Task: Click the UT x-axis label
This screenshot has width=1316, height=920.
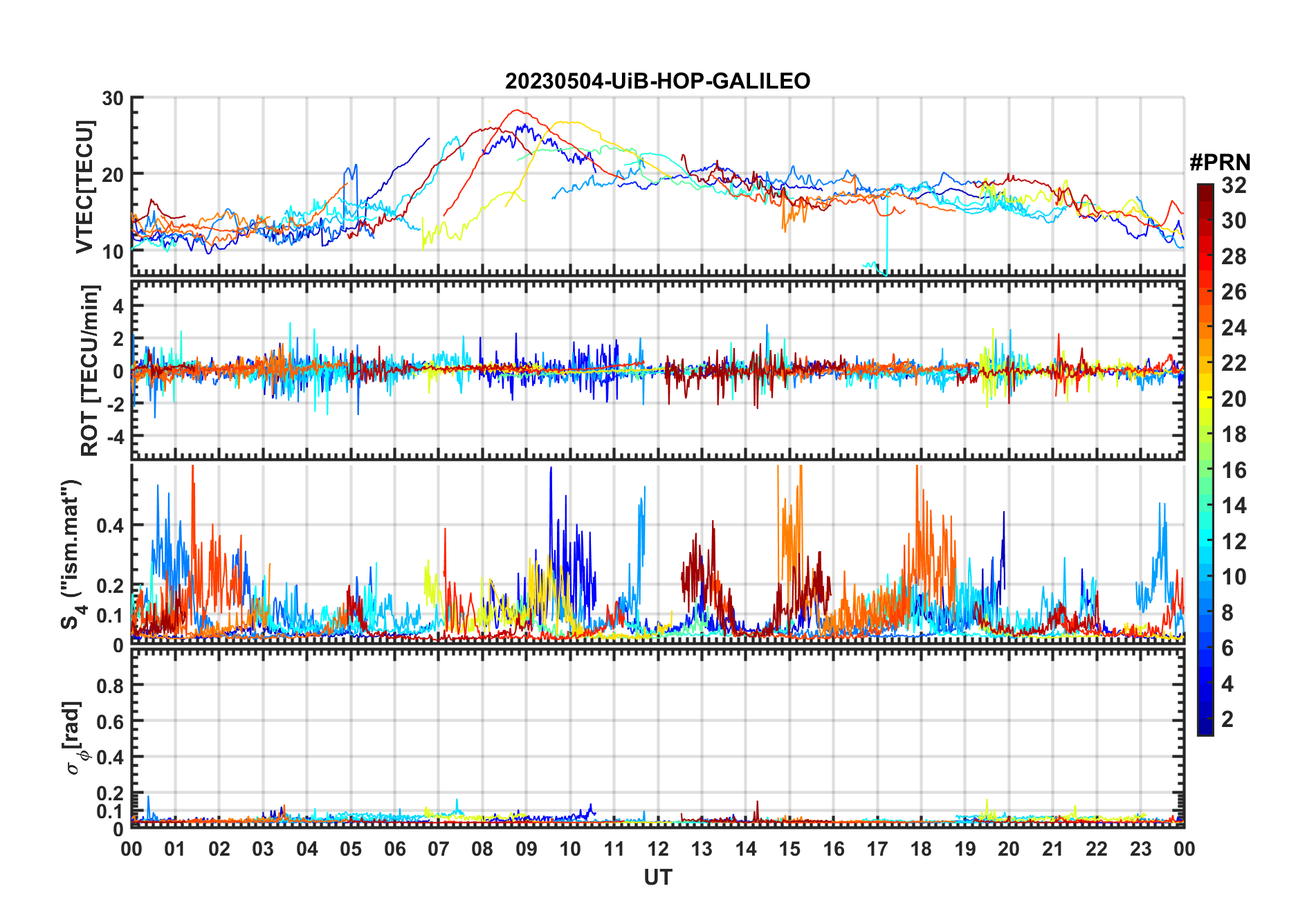Action: pos(657,878)
